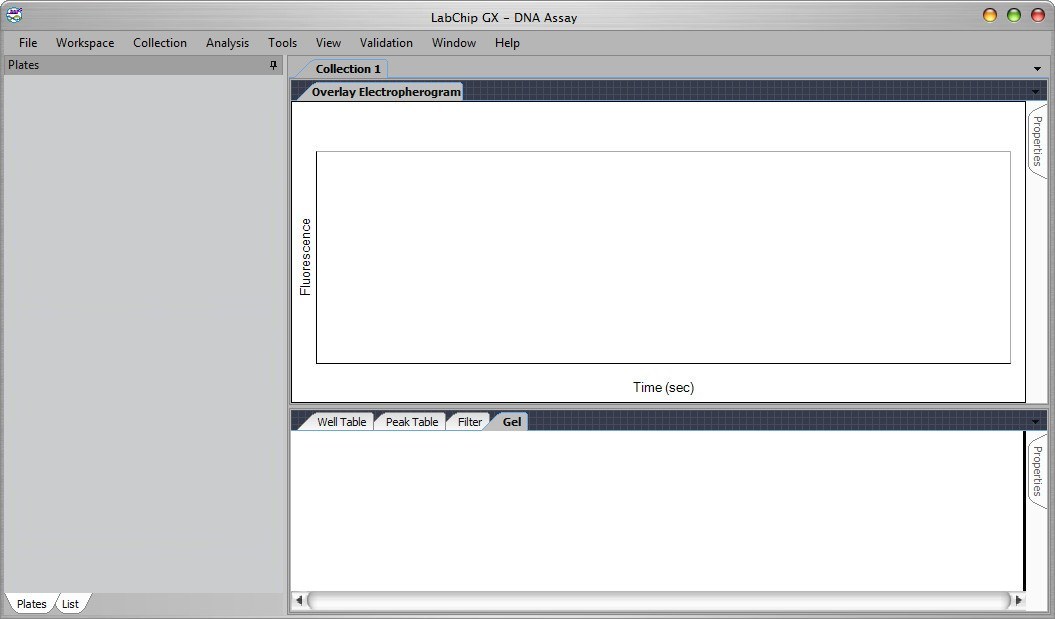Click the left arrow of the horizontal scrollbar
The image size is (1055, 619).
[299, 600]
